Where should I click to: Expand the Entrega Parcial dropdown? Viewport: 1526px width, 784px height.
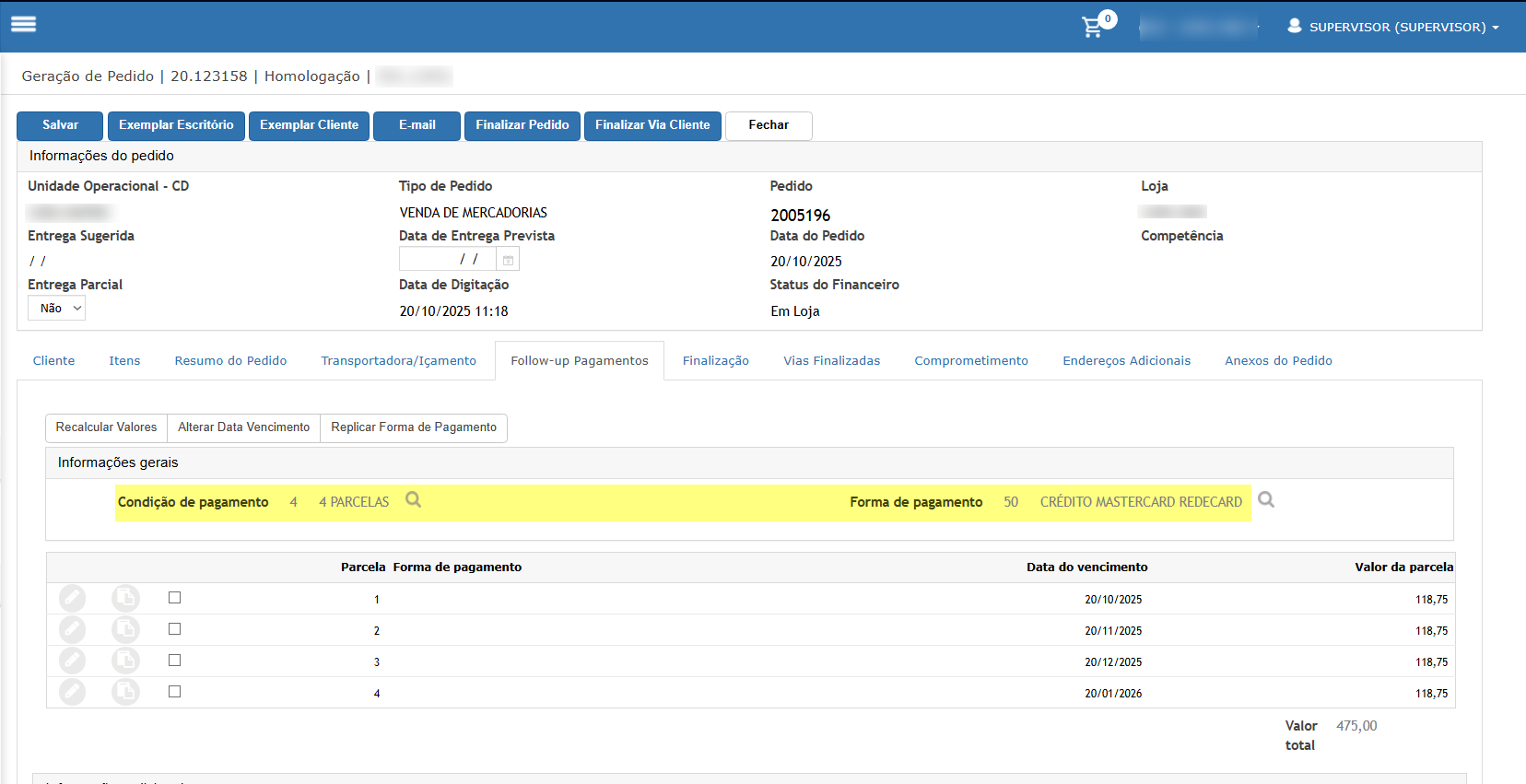point(57,309)
